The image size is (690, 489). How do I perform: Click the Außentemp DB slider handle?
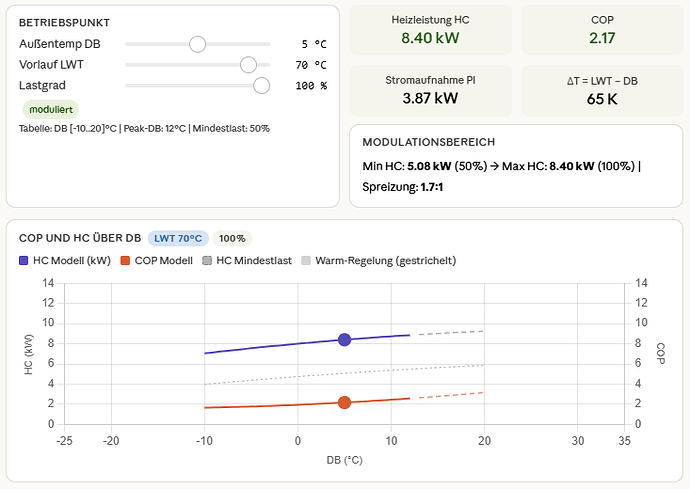[x=197, y=44]
